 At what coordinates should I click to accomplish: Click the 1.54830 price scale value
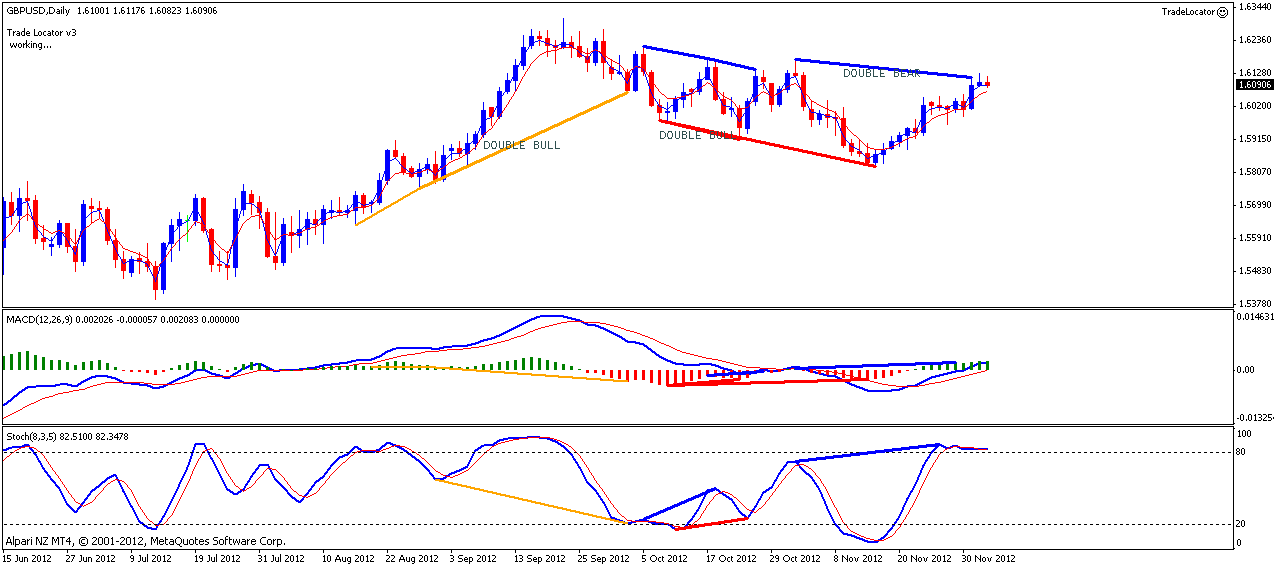pyautogui.click(x=1254, y=270)
